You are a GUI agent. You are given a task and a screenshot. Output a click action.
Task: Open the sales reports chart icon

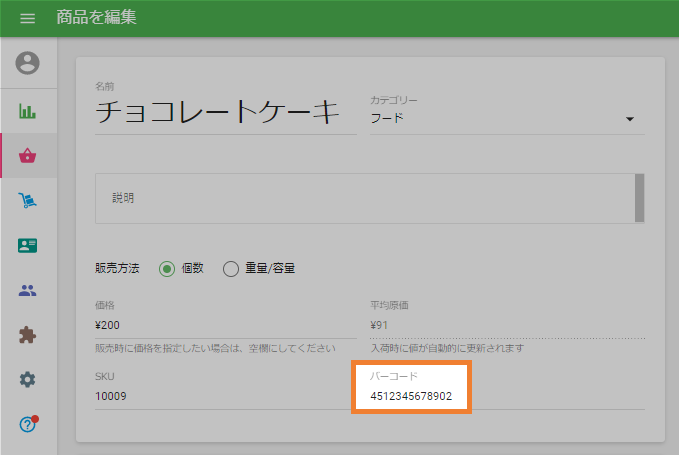coord(28,111)
